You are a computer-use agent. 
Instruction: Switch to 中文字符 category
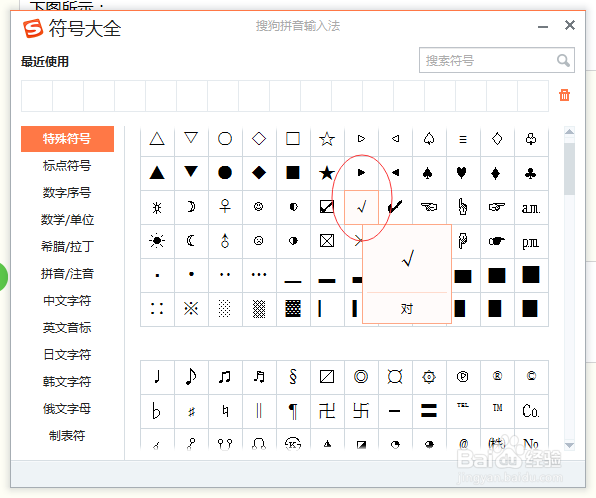[67, 301]
